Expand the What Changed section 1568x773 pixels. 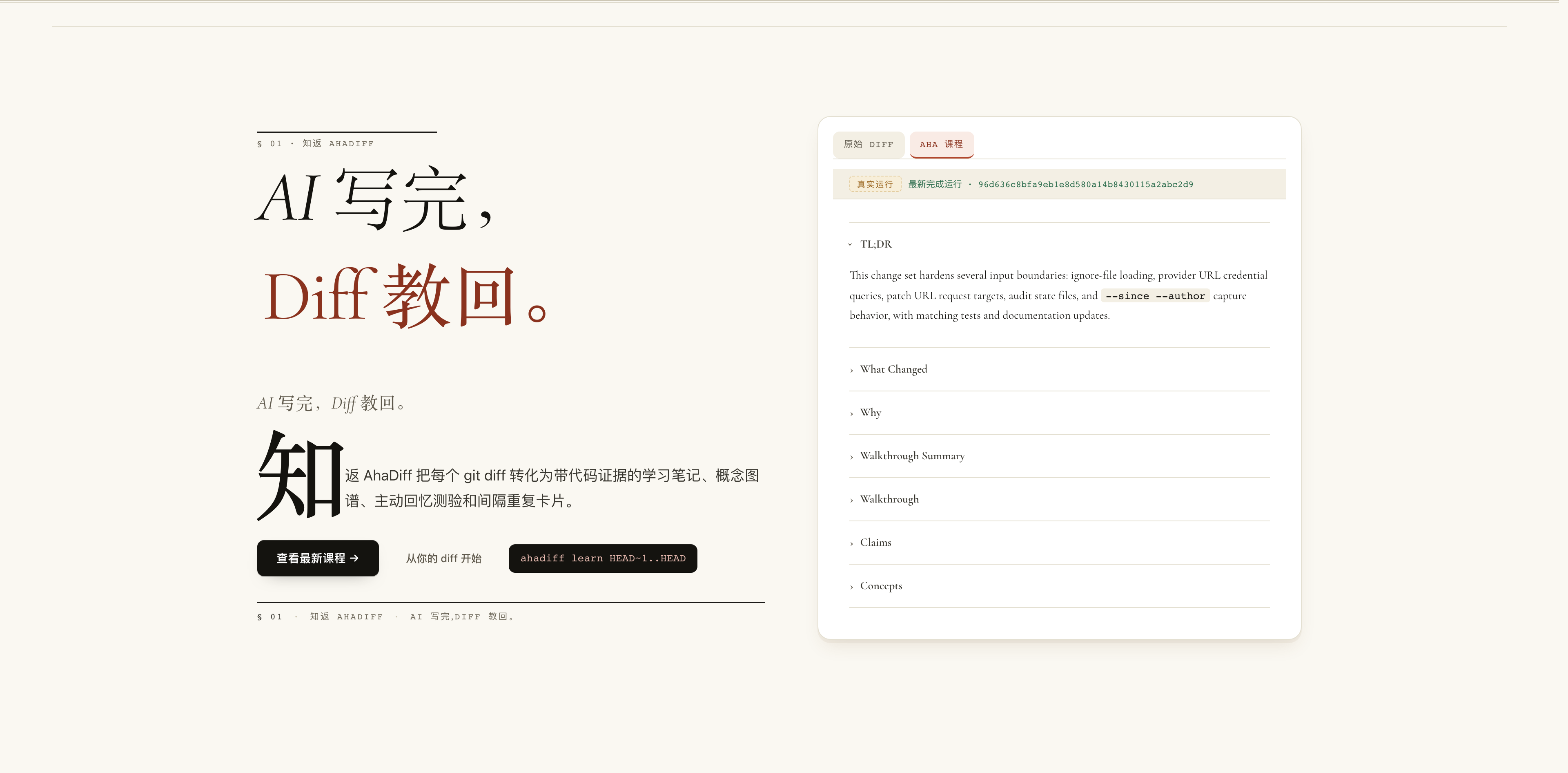click(x=1058, y=369)
